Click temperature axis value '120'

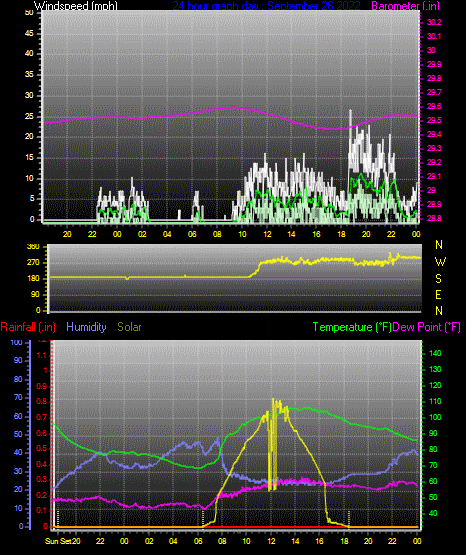pyautogui.click(x=435, y=385)
